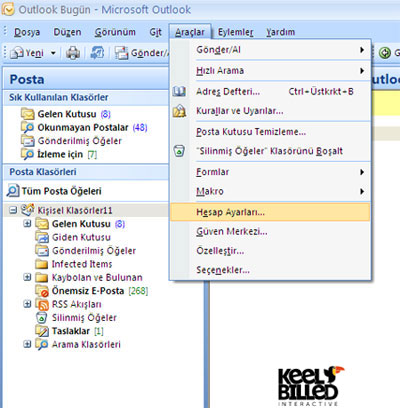Open the Seçenekler menu item
This screenshot has width=400, height=408.
pyautogui.click(x=270, y=270)
